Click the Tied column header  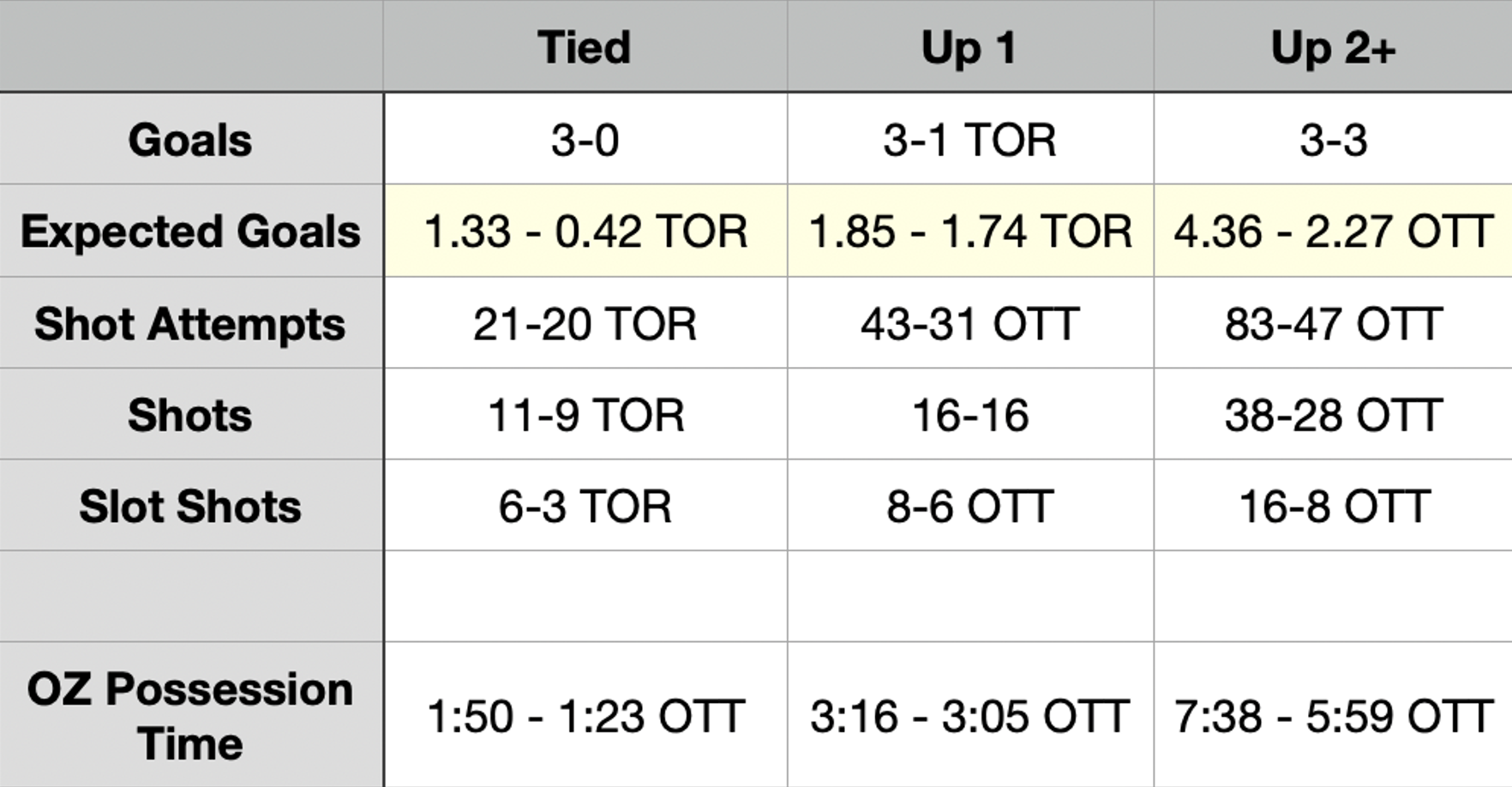point(585,47)
